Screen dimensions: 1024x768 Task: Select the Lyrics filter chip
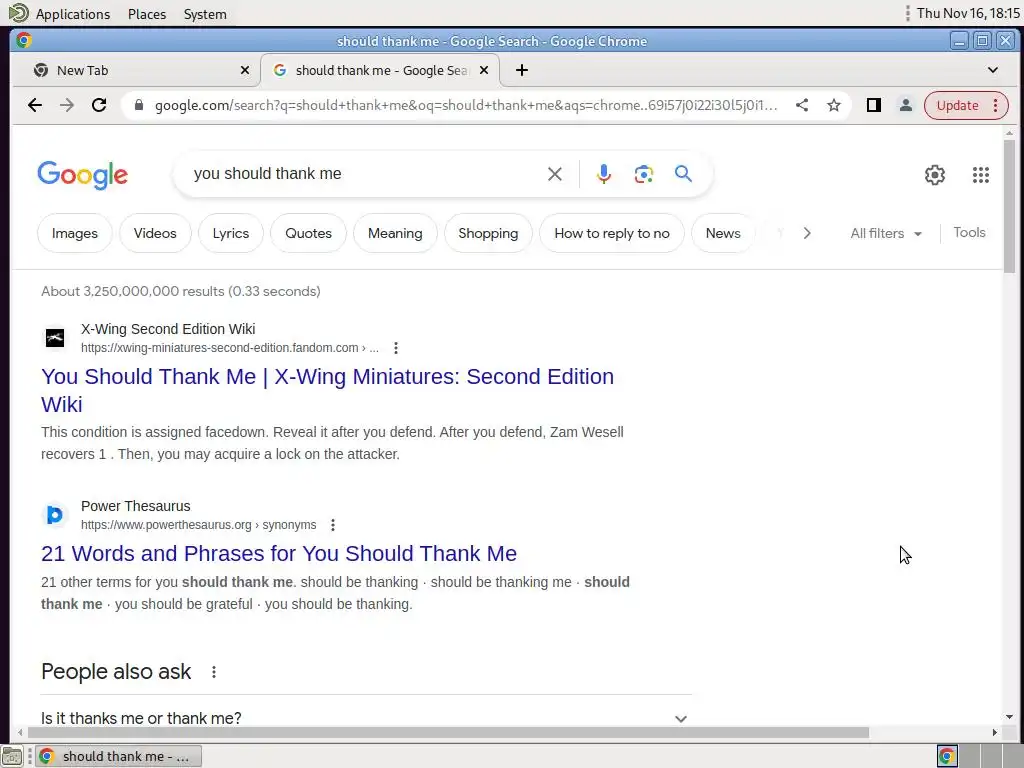click(x=231, y=233)
